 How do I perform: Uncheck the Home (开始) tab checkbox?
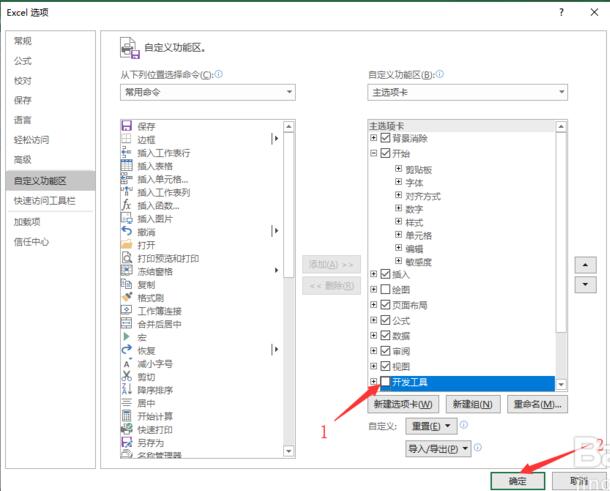[385, 153]
